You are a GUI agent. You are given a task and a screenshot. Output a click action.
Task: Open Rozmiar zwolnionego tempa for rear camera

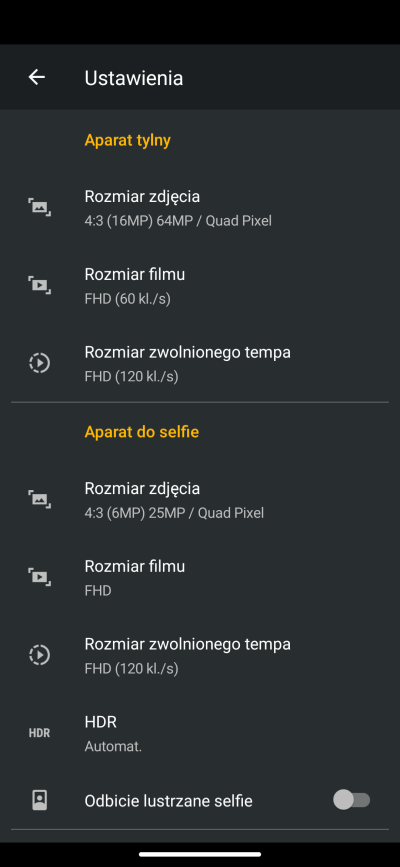[200, 364]
